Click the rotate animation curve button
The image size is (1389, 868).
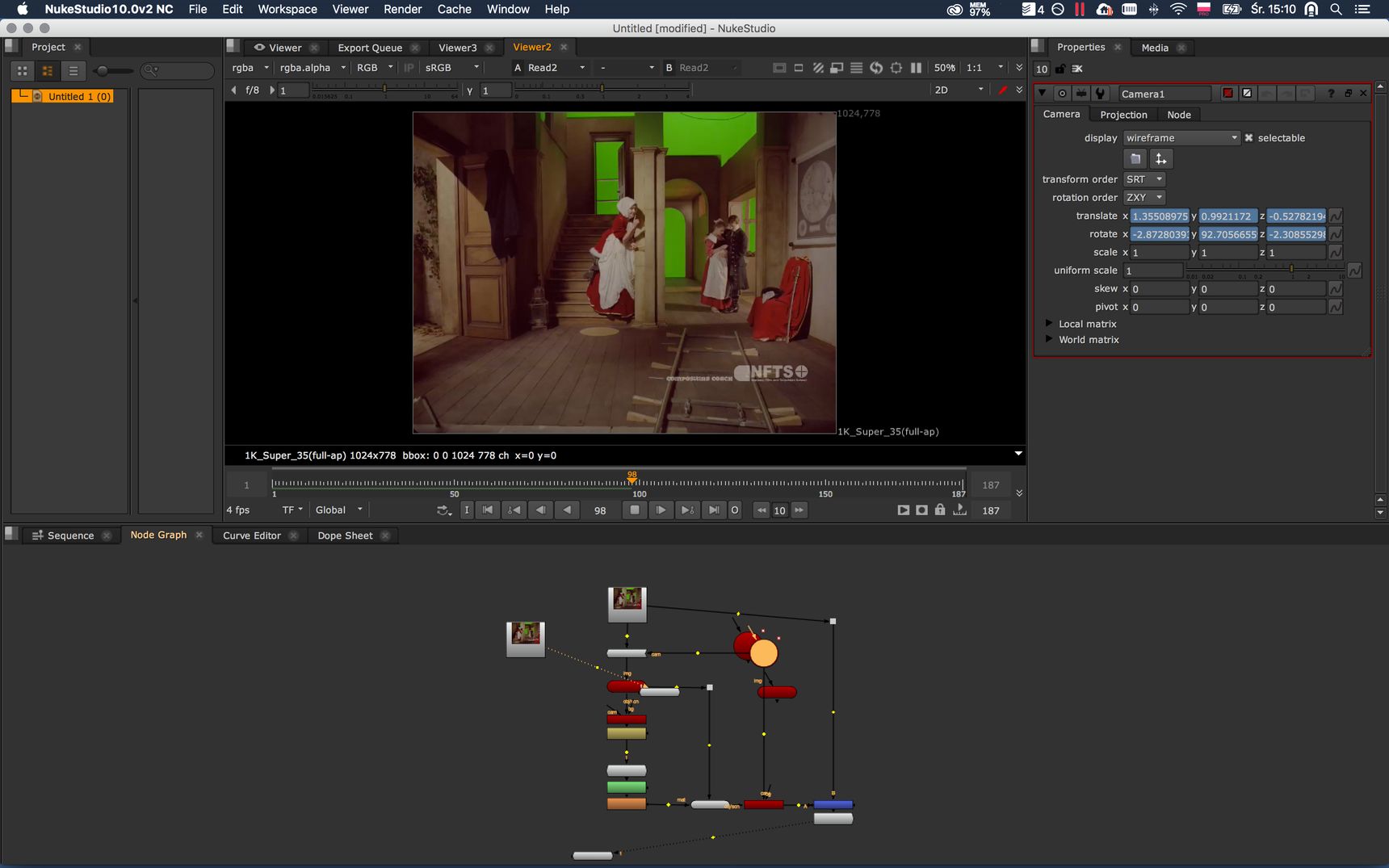[x=1336, y=234]
